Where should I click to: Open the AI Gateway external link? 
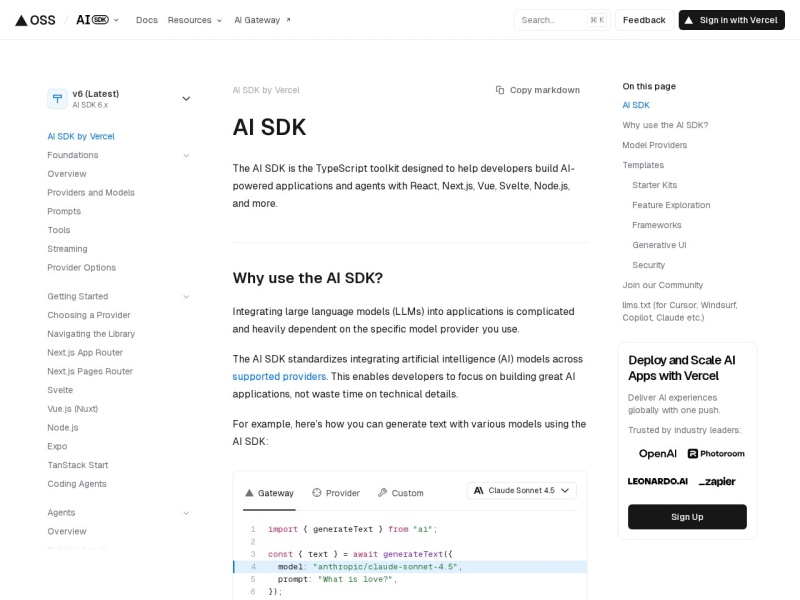click(262, 20)
